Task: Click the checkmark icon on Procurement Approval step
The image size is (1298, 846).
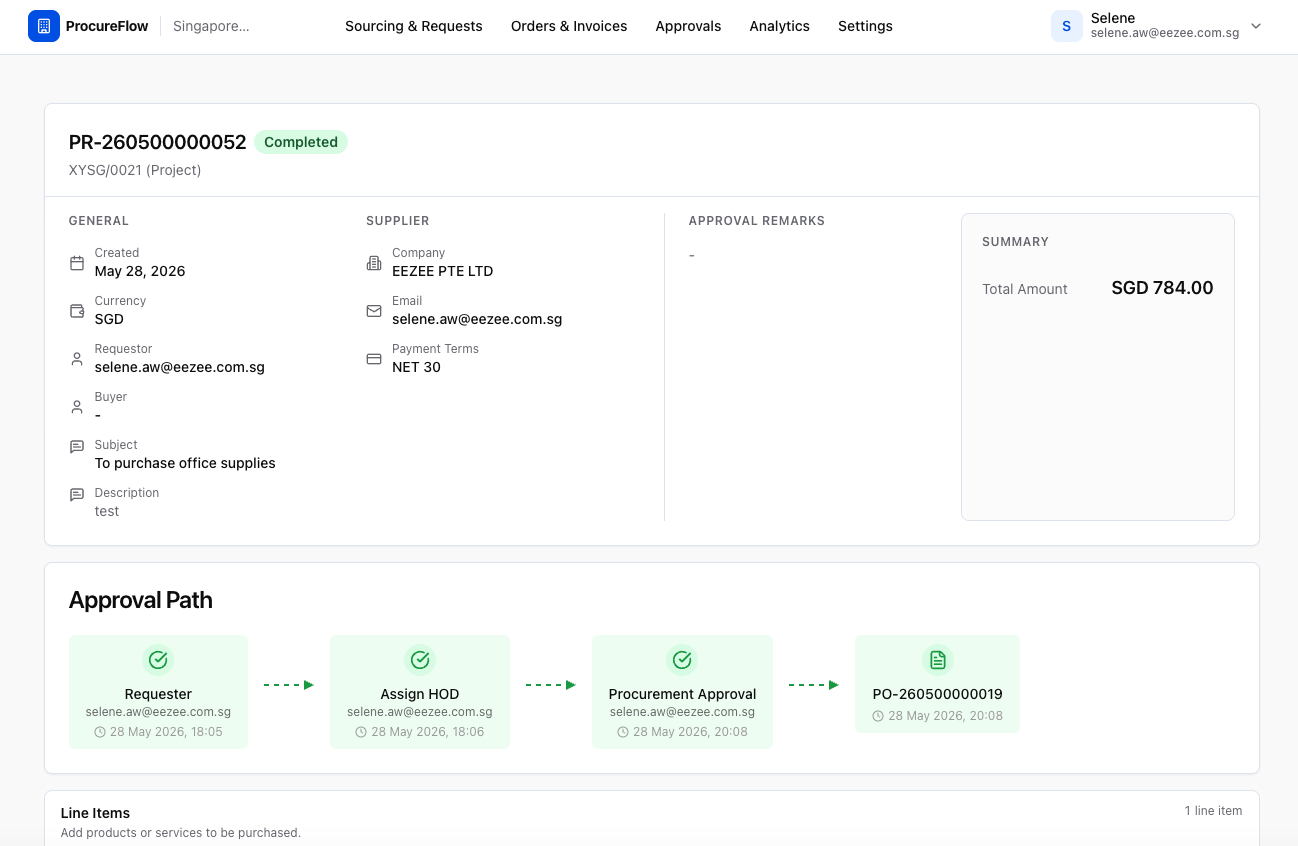Action: [682, 660]
